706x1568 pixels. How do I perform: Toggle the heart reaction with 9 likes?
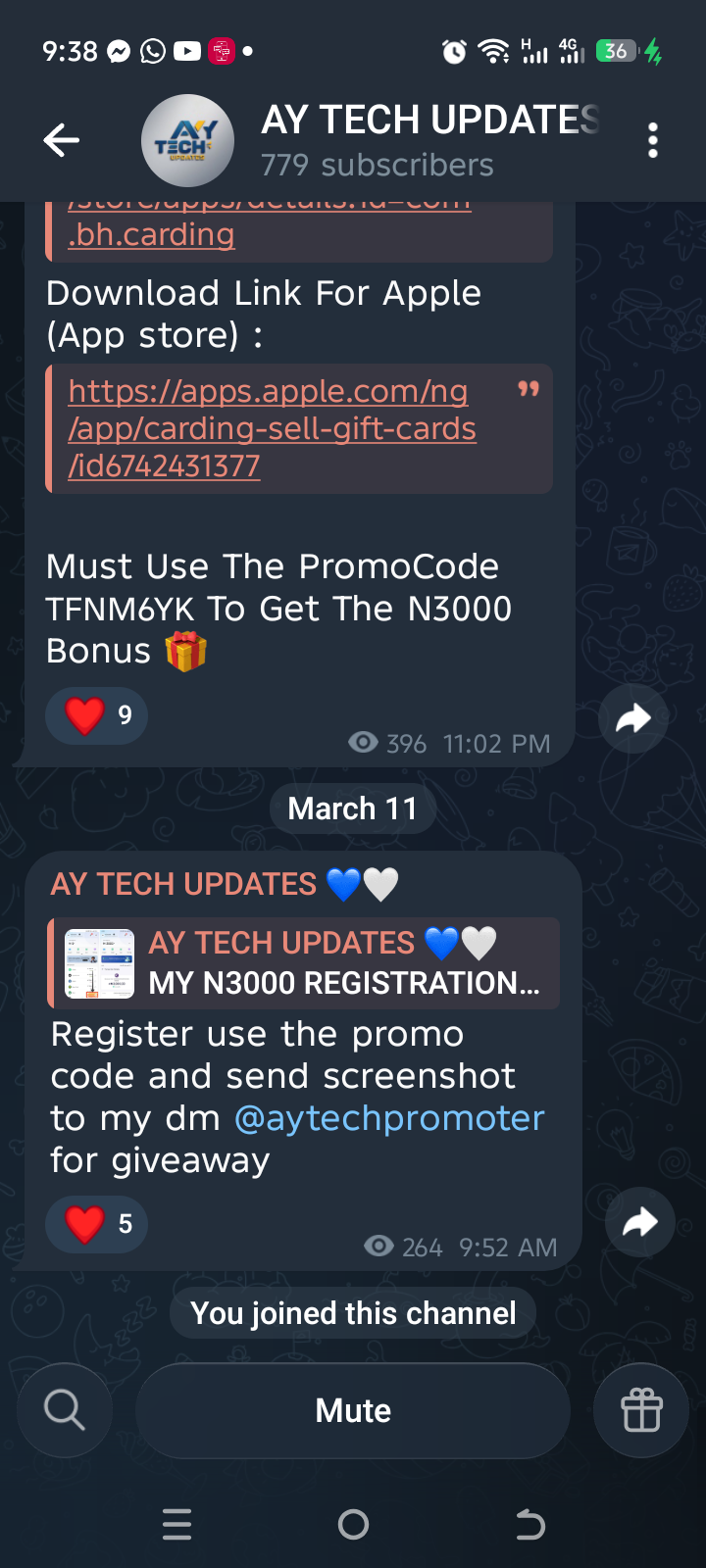pyautogui.click(x=97, y=715)
